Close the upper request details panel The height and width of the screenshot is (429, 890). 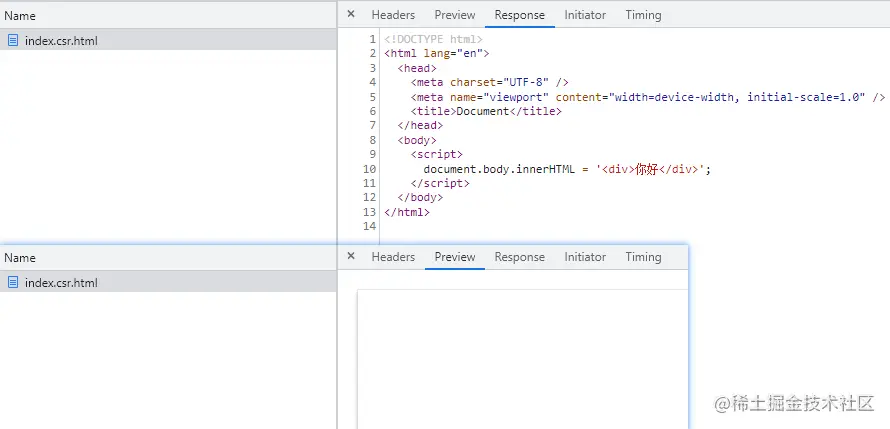[x=351, y=14]
